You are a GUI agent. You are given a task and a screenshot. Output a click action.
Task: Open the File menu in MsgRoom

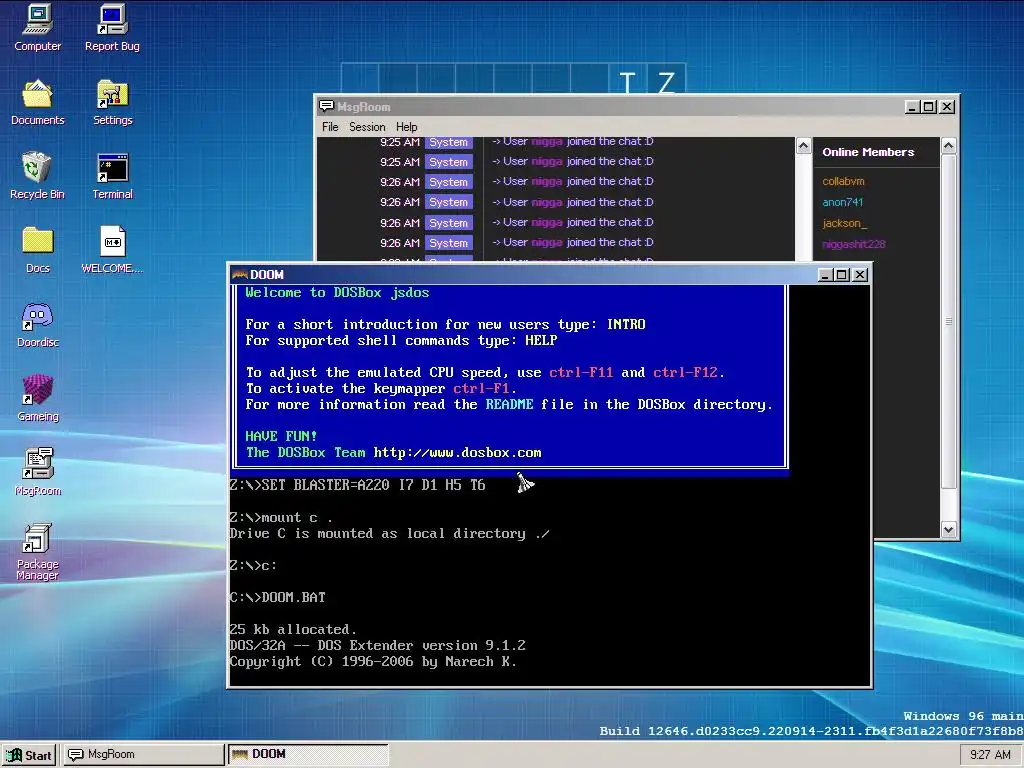(330, 127)
